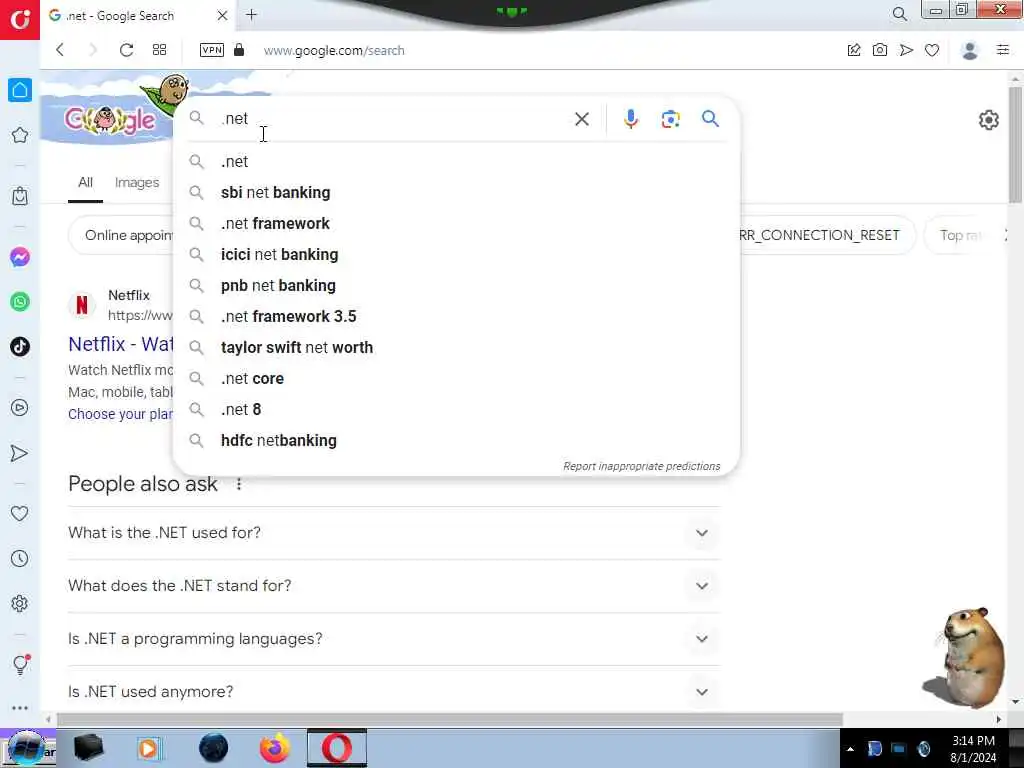Open TikTok in the sidebar

click(x=20, y=346)
